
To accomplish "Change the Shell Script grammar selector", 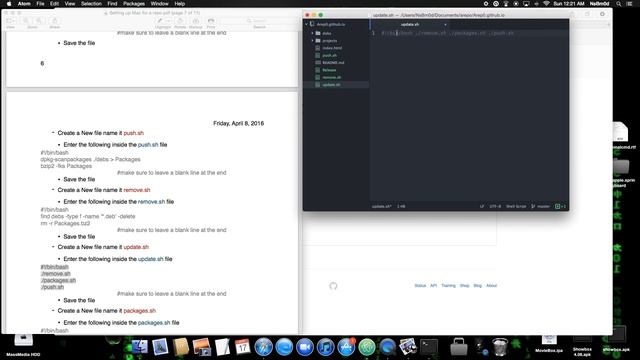I will tap(516, 207).
